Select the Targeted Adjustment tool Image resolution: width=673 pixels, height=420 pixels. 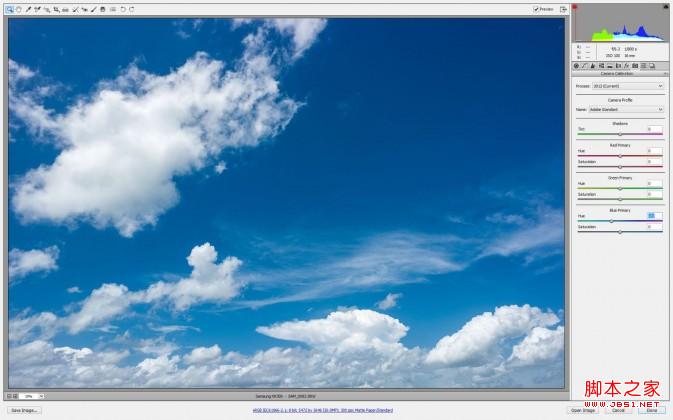point(47,9)
